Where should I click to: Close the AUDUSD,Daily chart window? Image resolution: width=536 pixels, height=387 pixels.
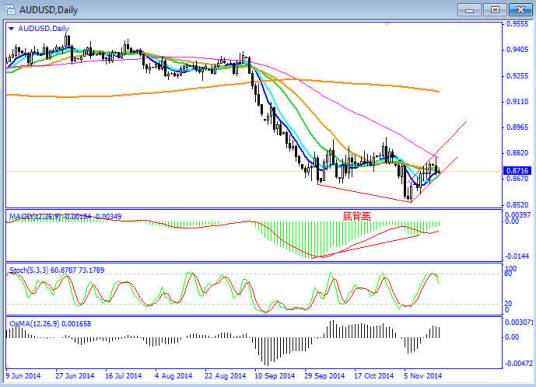click(x=520, y=10)
